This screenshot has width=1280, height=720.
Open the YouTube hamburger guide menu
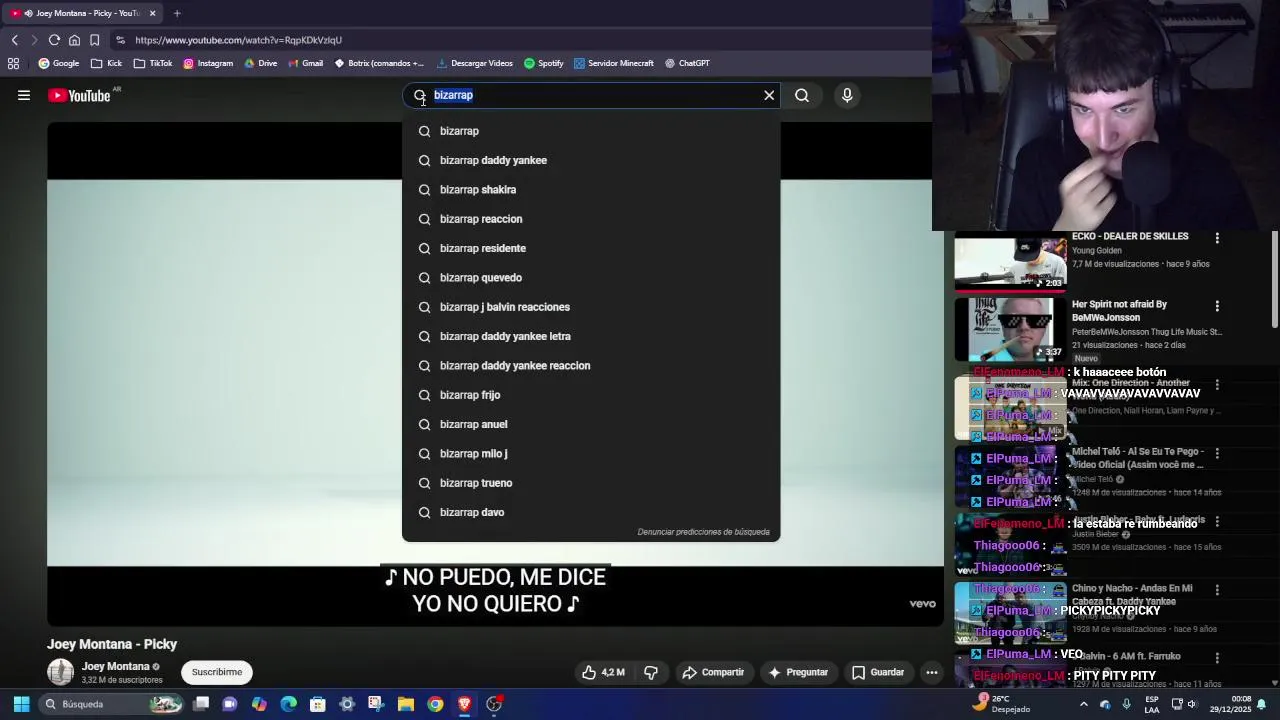[x=24, y=96]
